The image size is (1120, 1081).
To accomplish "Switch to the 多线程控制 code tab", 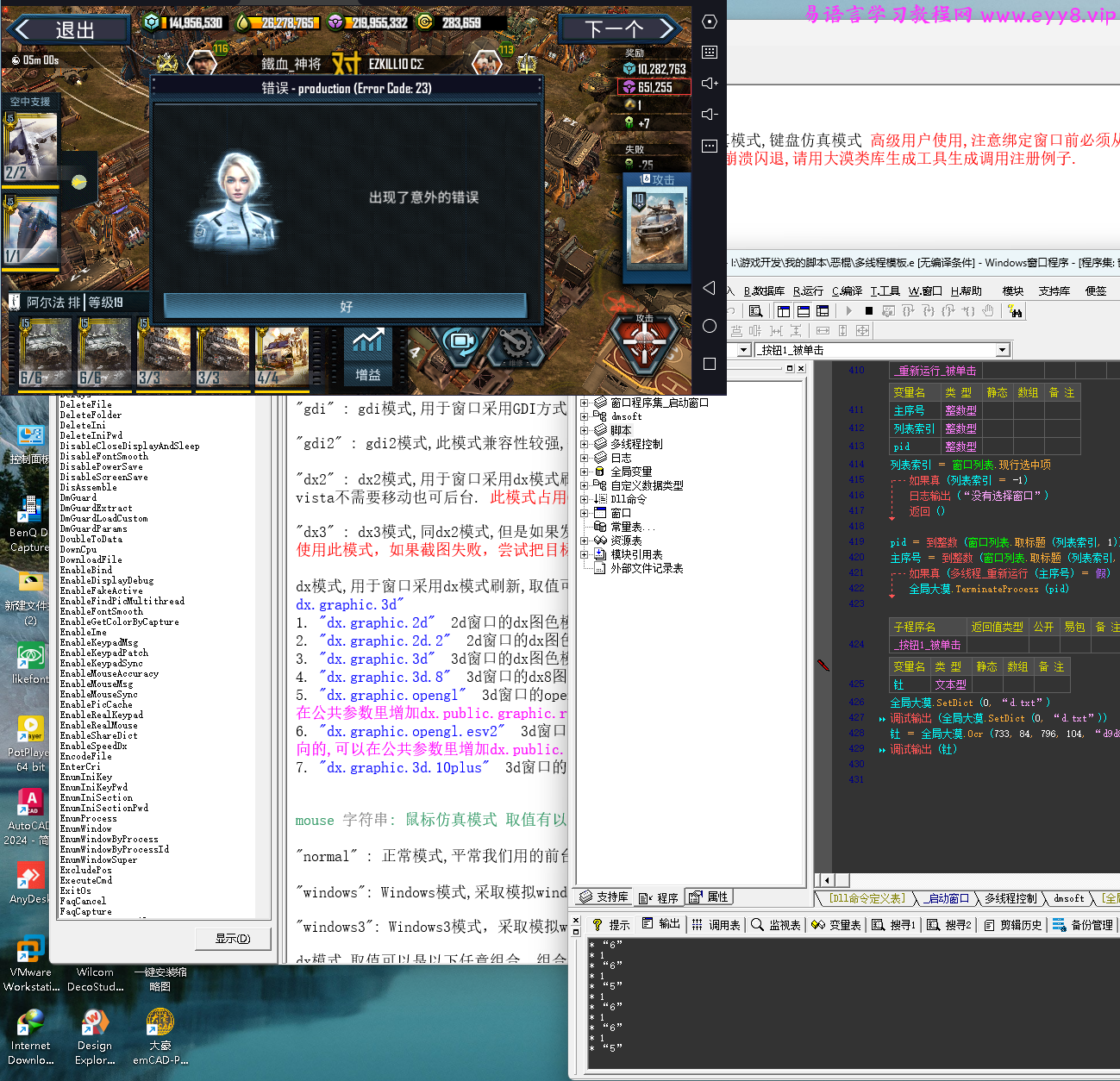I will pyautogui.click(x=1011, y=898).
